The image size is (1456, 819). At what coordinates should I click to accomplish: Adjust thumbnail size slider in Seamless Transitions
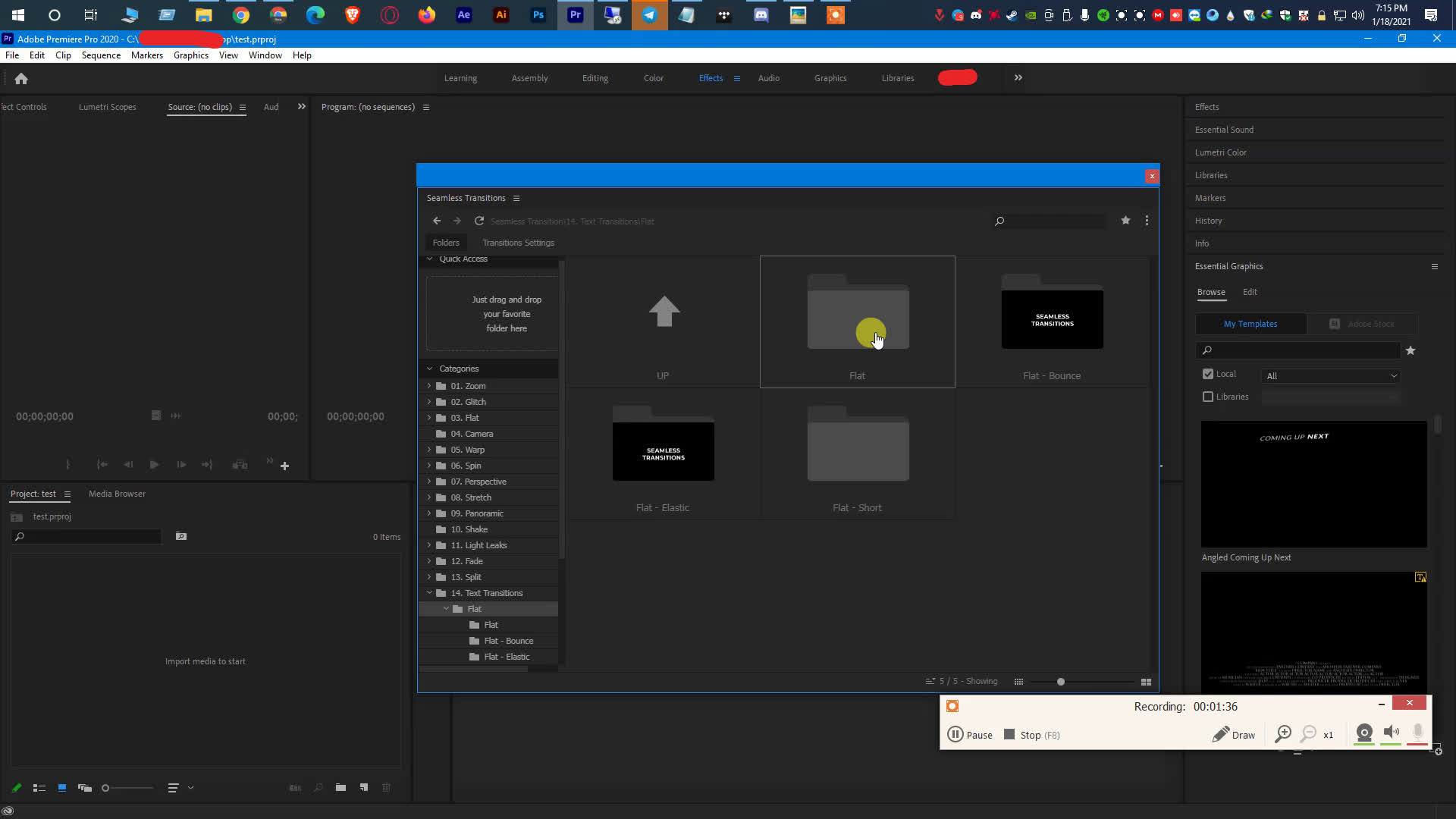point(1061,682)
